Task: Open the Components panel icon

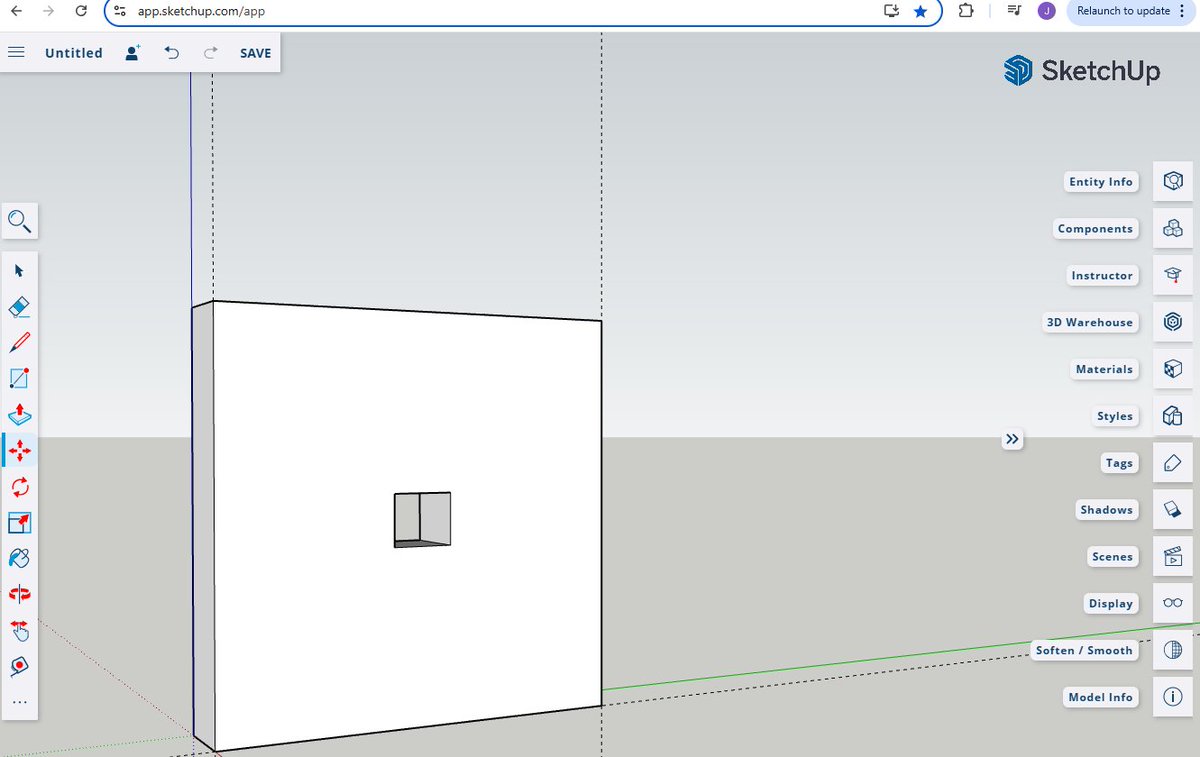Action: (x=1173, y=229)
